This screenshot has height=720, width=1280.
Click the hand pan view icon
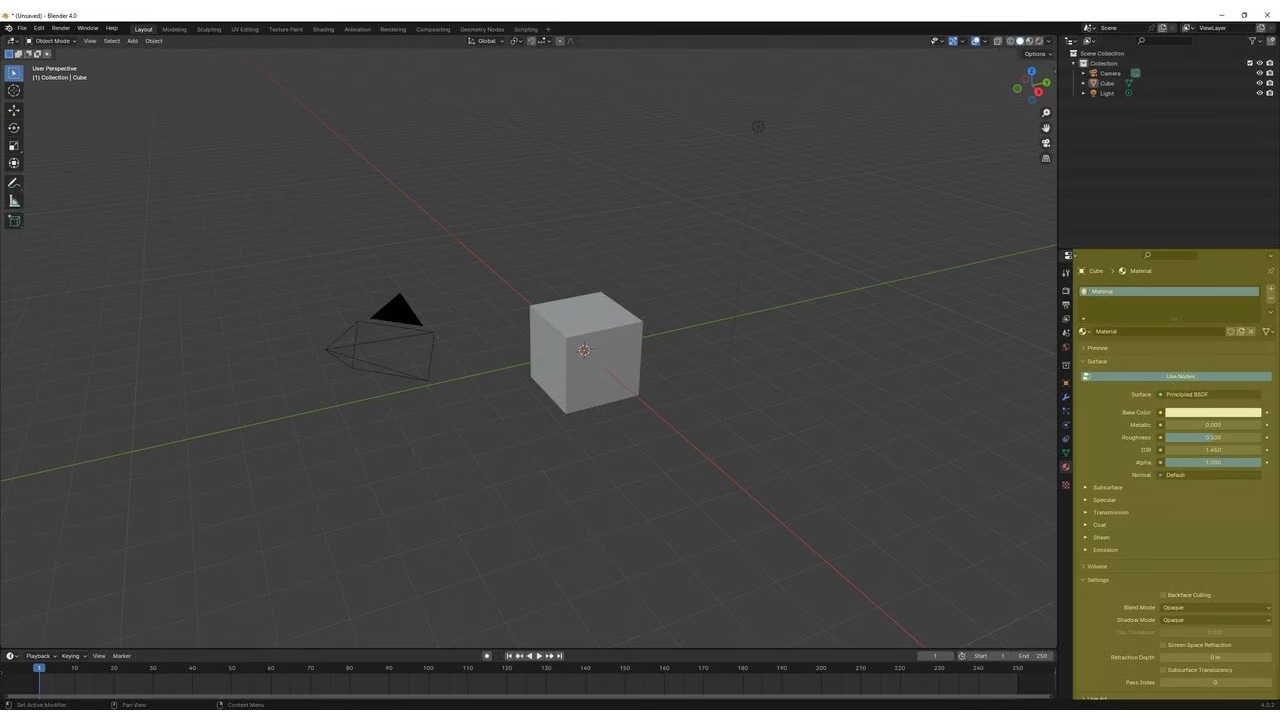pos(1046,128)
